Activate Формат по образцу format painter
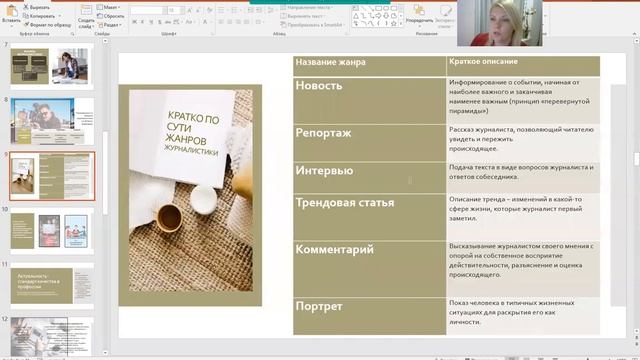The height and width of the screenshot is (360, 640). (x=47, y=25)
